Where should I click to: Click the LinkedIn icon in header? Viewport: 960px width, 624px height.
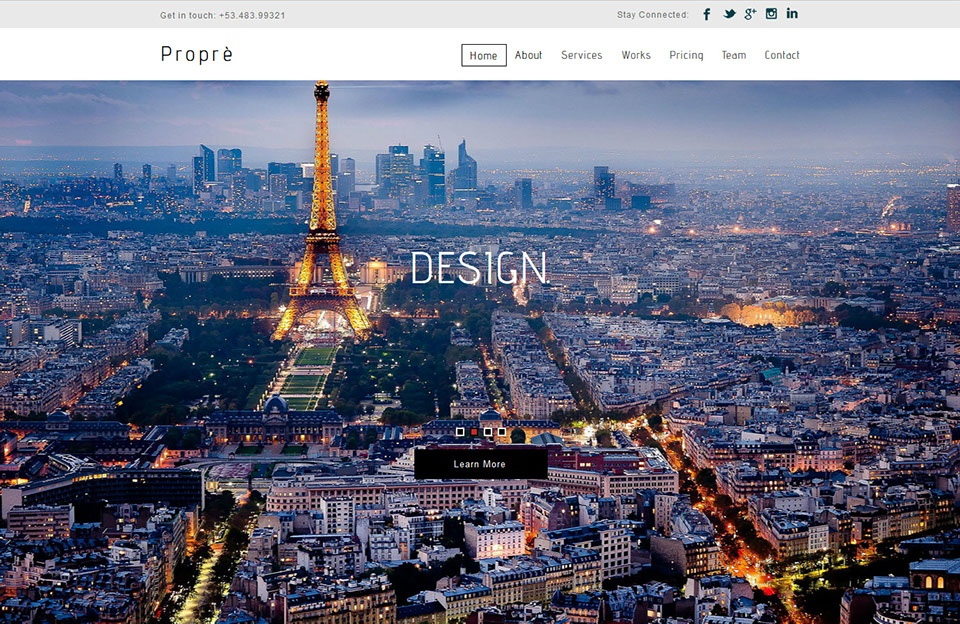coord(792,14)
